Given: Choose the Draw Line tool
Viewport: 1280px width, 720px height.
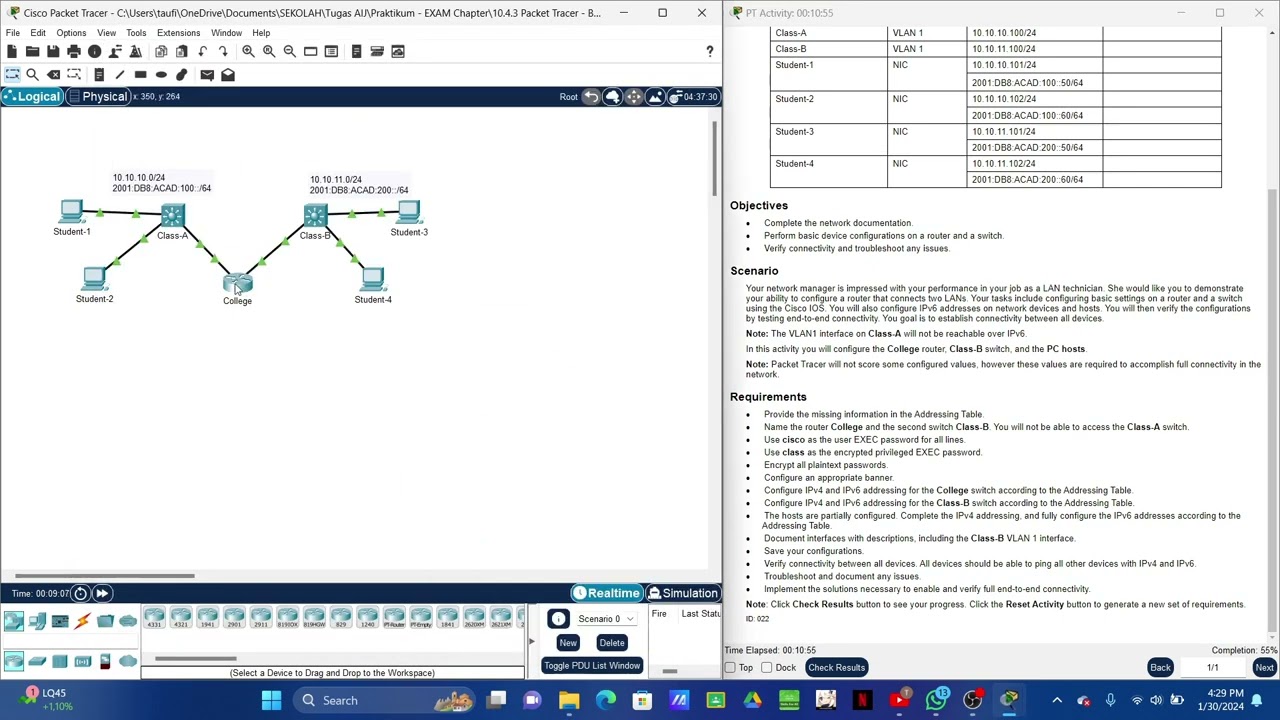Looking at the screenshot, I should [119, 75].
